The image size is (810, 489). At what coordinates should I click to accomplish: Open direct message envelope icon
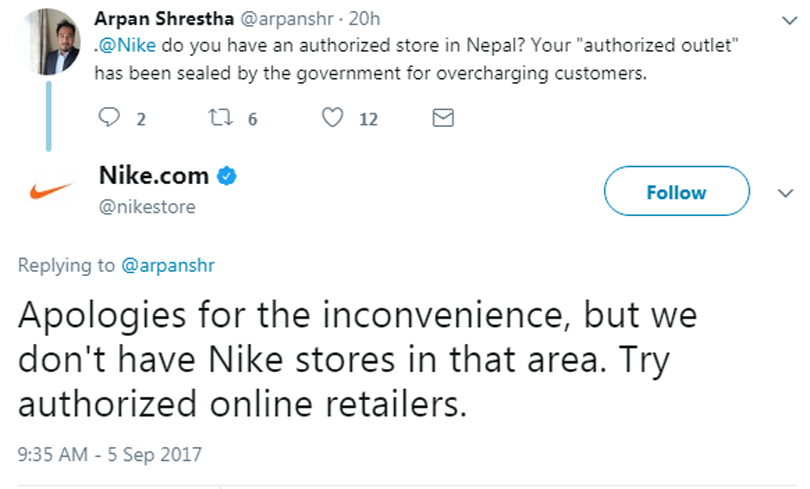coord(442,119)
